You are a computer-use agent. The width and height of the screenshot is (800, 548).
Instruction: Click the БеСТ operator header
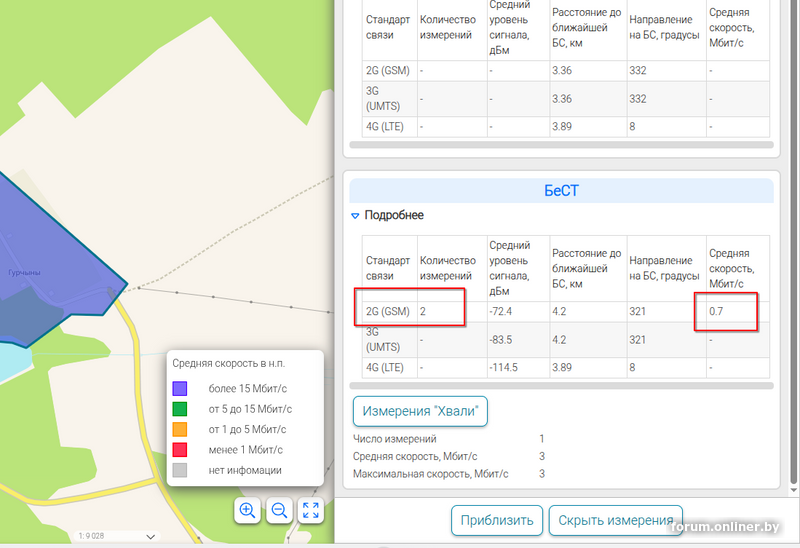[561, 190]
